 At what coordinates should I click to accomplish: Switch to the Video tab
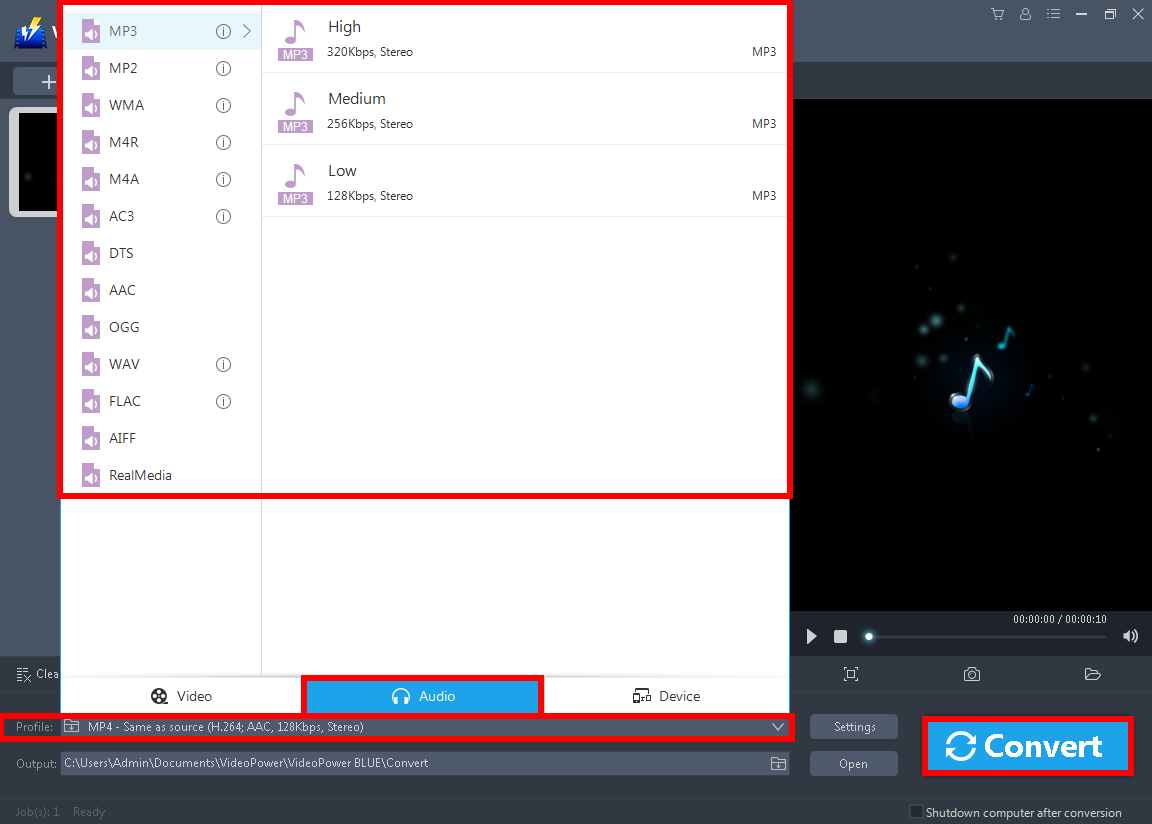(x=181, y=695)
